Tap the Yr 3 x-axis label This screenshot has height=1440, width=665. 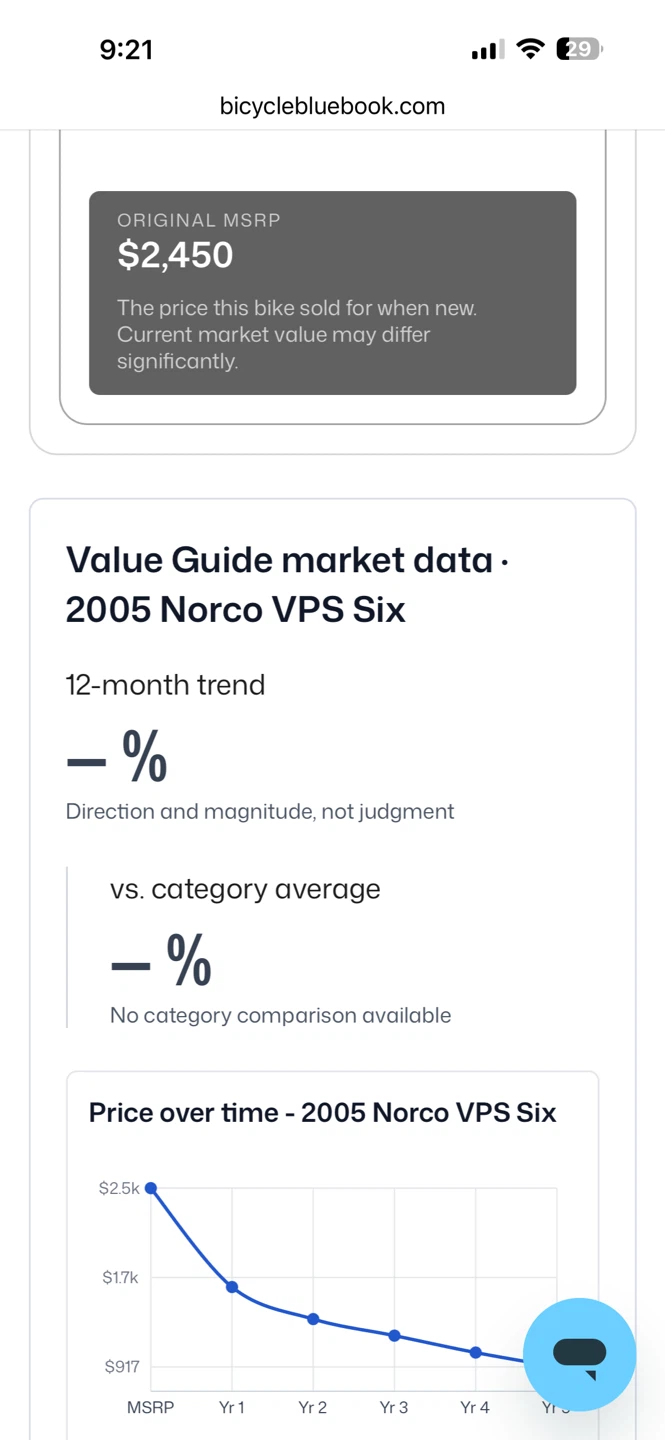394,1407
